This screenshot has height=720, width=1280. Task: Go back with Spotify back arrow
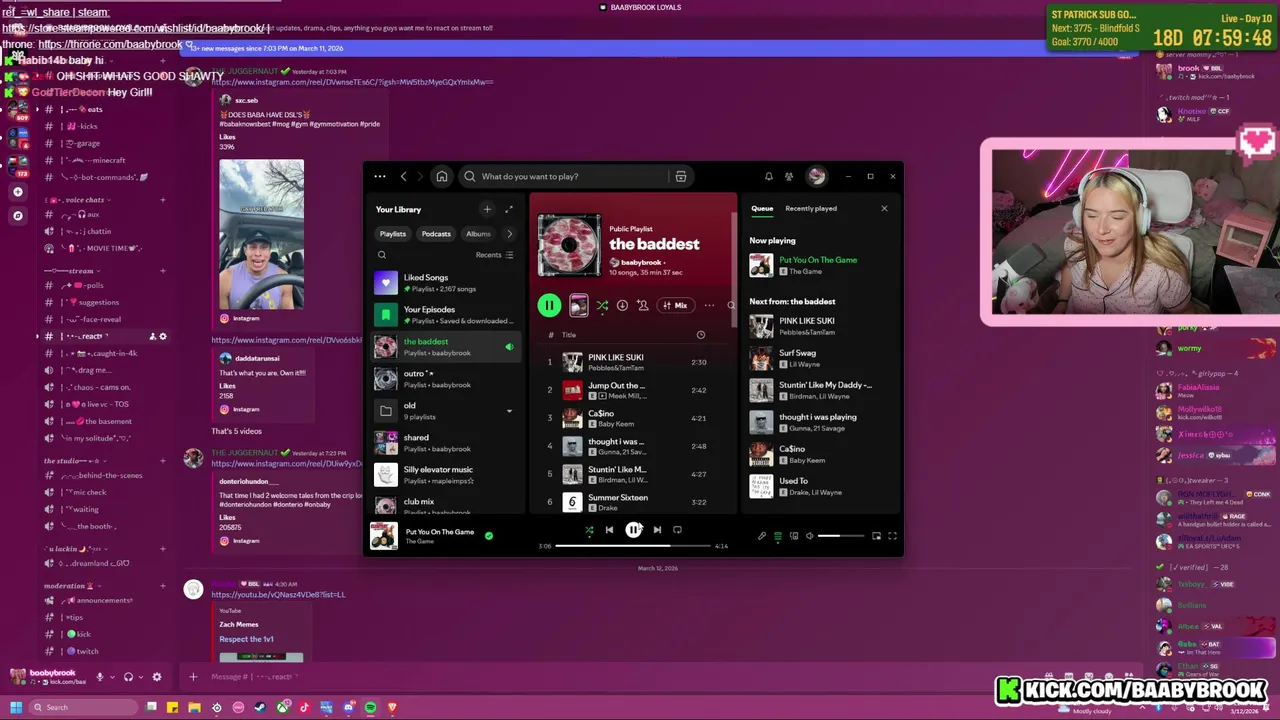pos(403,176)
